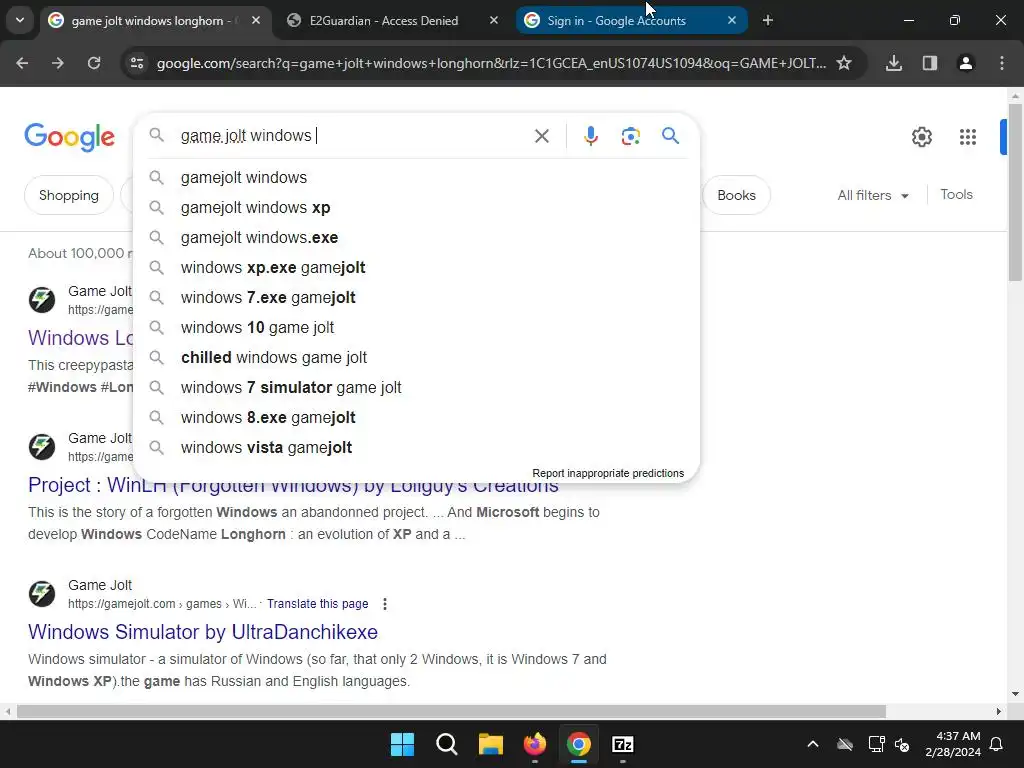Reload the current page
1024x768 pixels.
coord(94,63)
